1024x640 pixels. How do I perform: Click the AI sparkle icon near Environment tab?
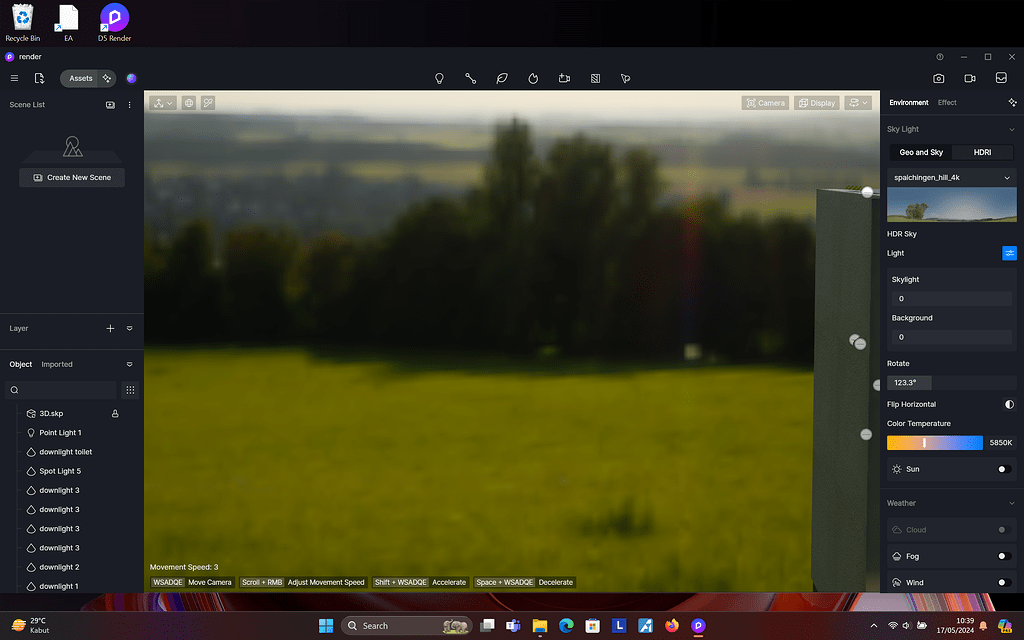(1011, 101)
